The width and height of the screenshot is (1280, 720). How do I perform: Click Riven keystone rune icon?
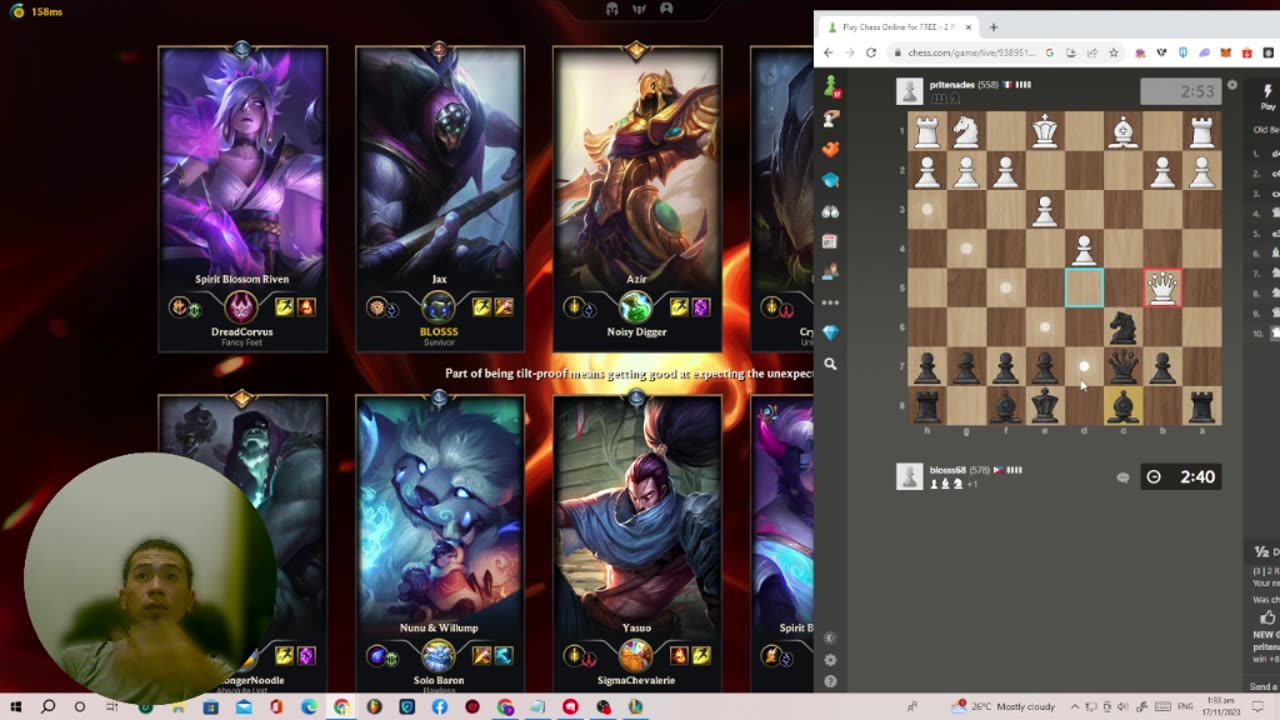click(242, 307)
